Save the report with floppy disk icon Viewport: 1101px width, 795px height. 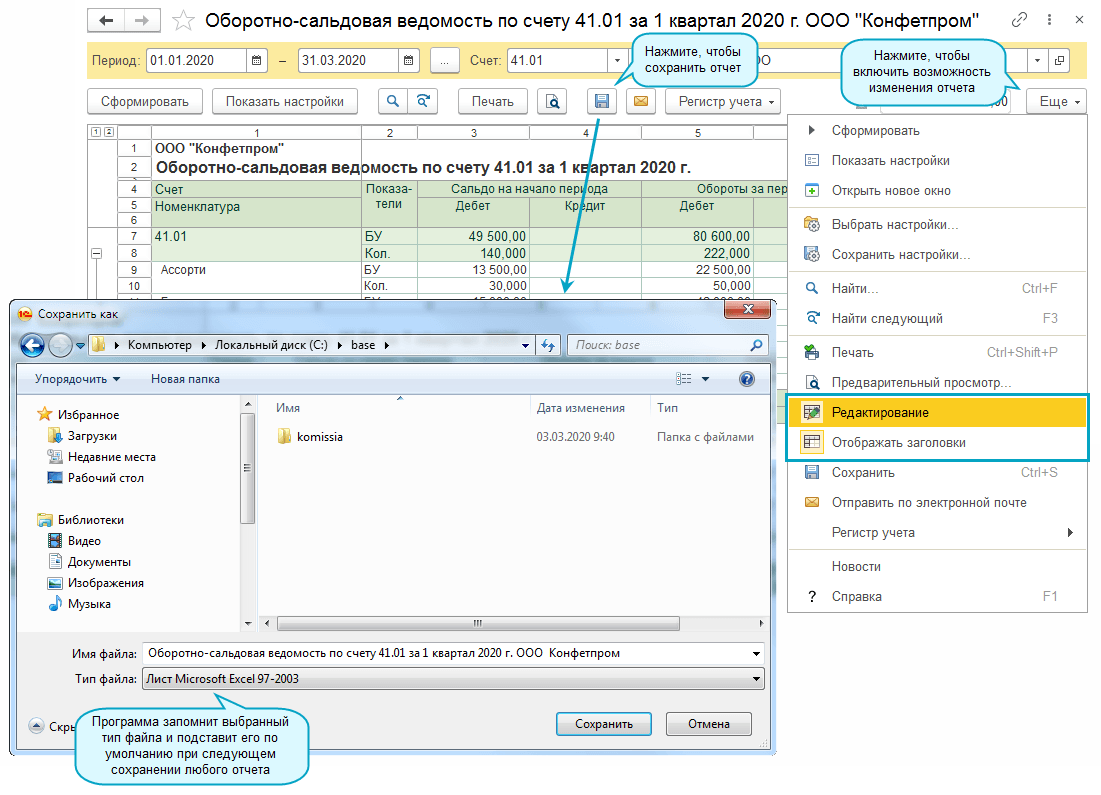(x=602, y=101)
